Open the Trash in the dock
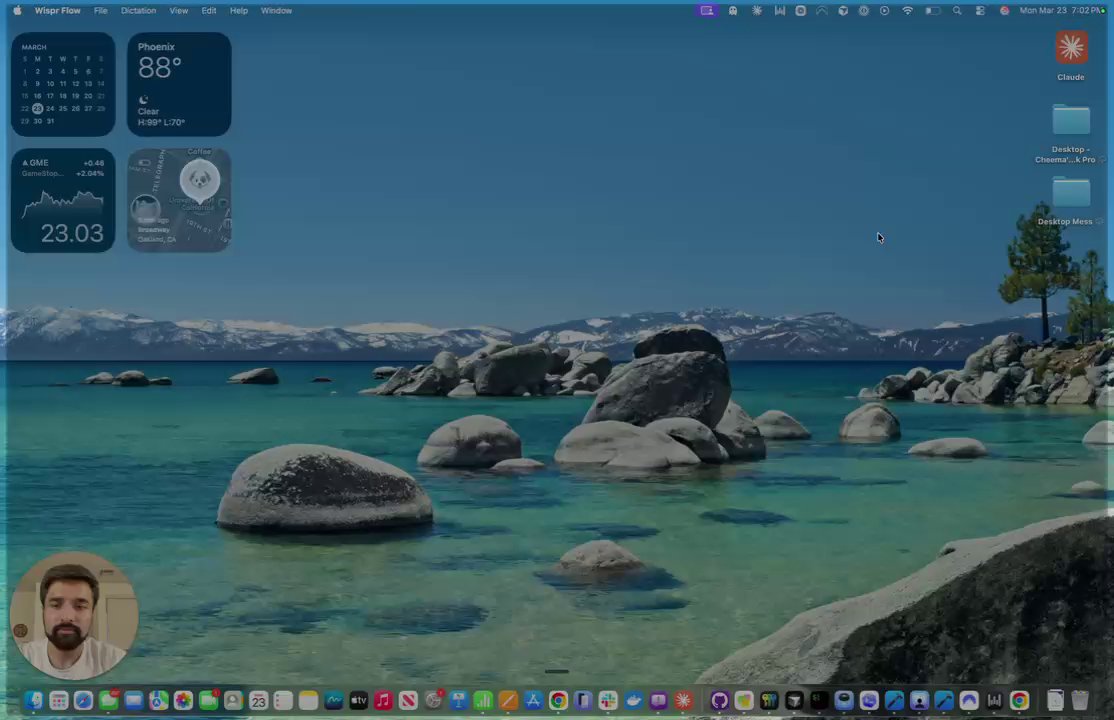Screen dimensions: 1114x720 [1080, 701]
